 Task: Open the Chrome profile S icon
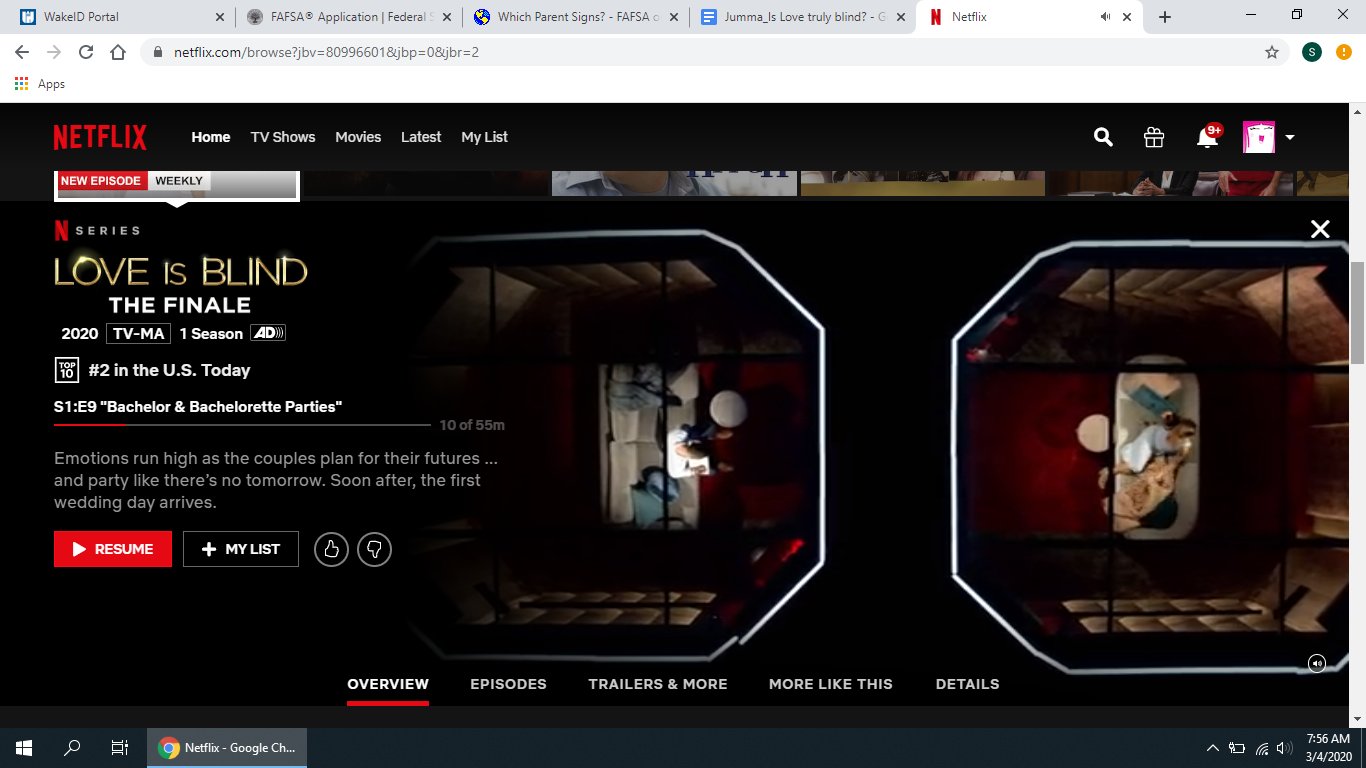(1312, 52)
